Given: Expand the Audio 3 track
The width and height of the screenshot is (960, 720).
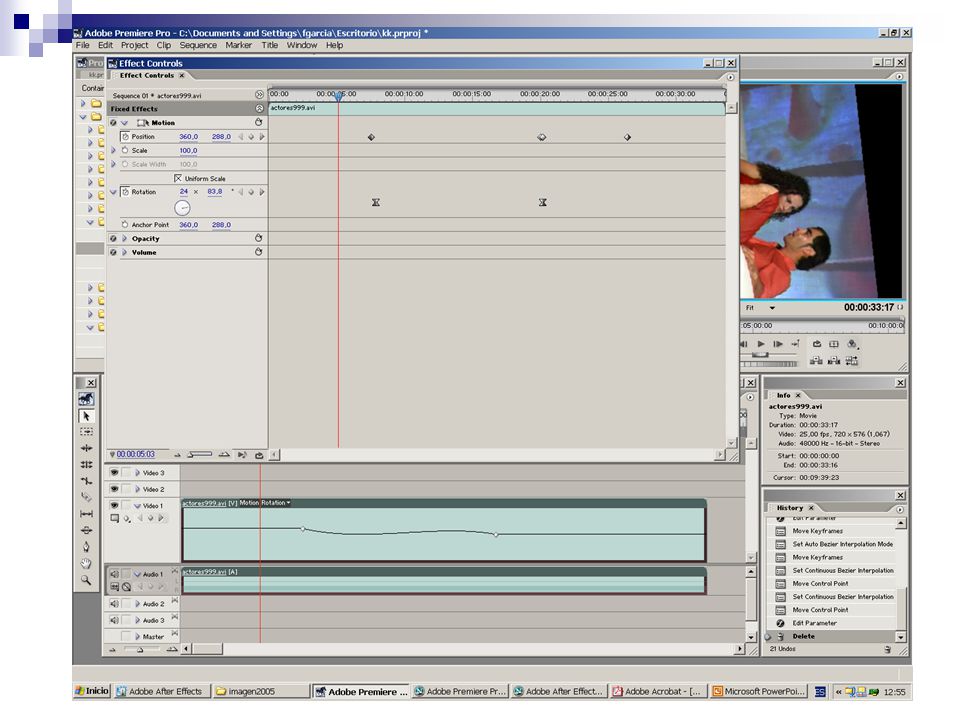Looking at the screenshot, I should coord(138,620).
